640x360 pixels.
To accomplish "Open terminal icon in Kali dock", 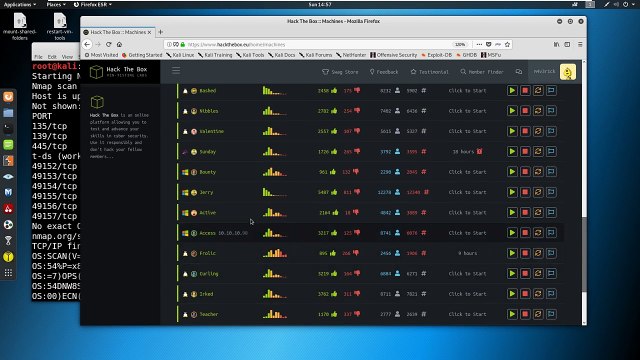I will [8, 129].
